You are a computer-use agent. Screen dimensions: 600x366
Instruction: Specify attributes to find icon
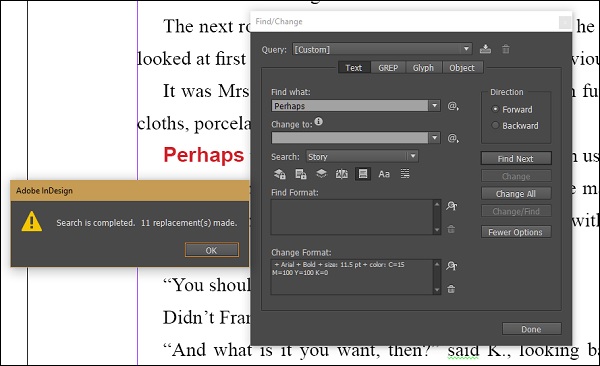coord(452,206)
